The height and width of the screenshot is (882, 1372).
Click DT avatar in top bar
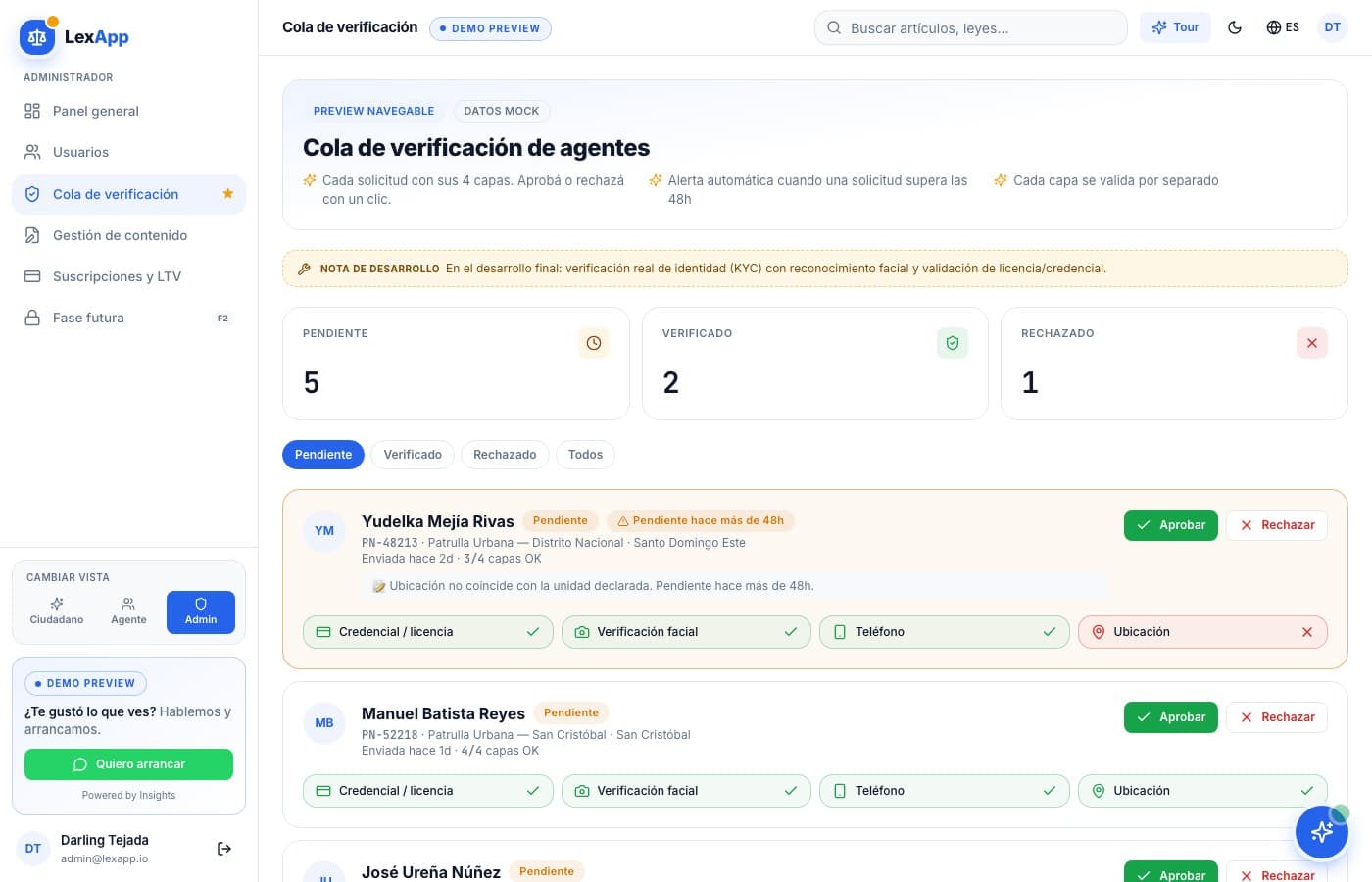pos(1332,27)
